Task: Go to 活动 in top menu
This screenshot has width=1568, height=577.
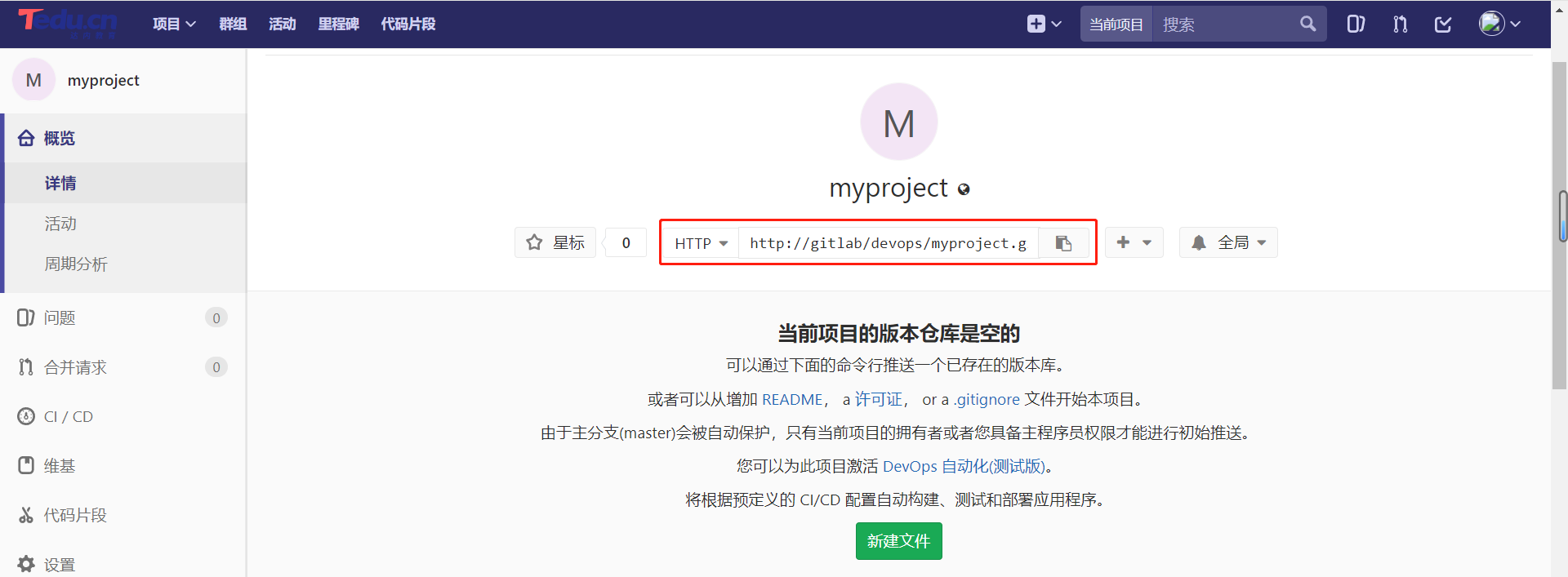Action: point(283,24)
